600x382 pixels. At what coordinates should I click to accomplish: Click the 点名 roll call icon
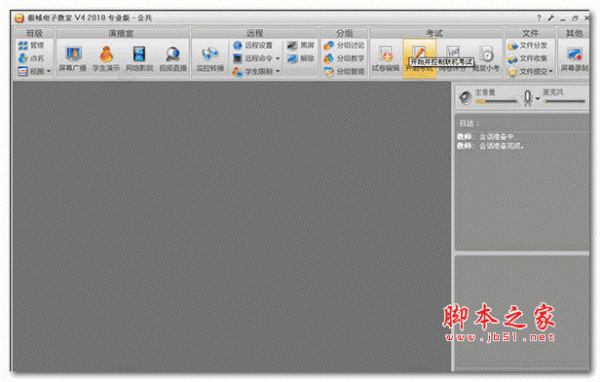(x=23, y=58)
